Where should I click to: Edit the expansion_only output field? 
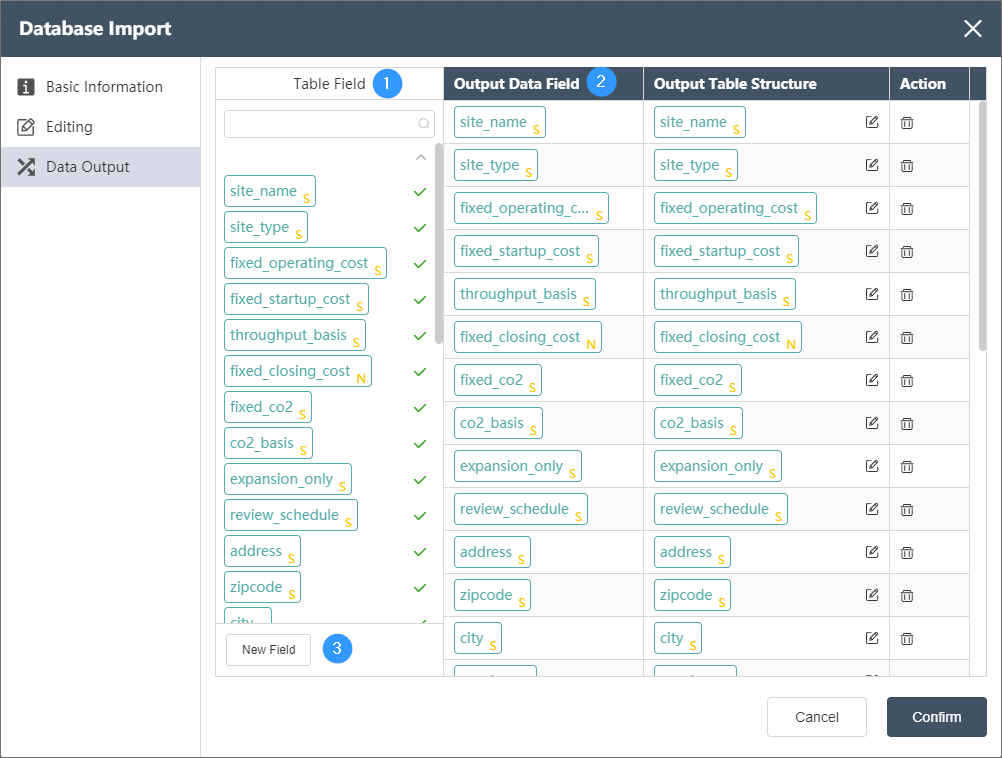pyautogui.click(x=872, y=466)
